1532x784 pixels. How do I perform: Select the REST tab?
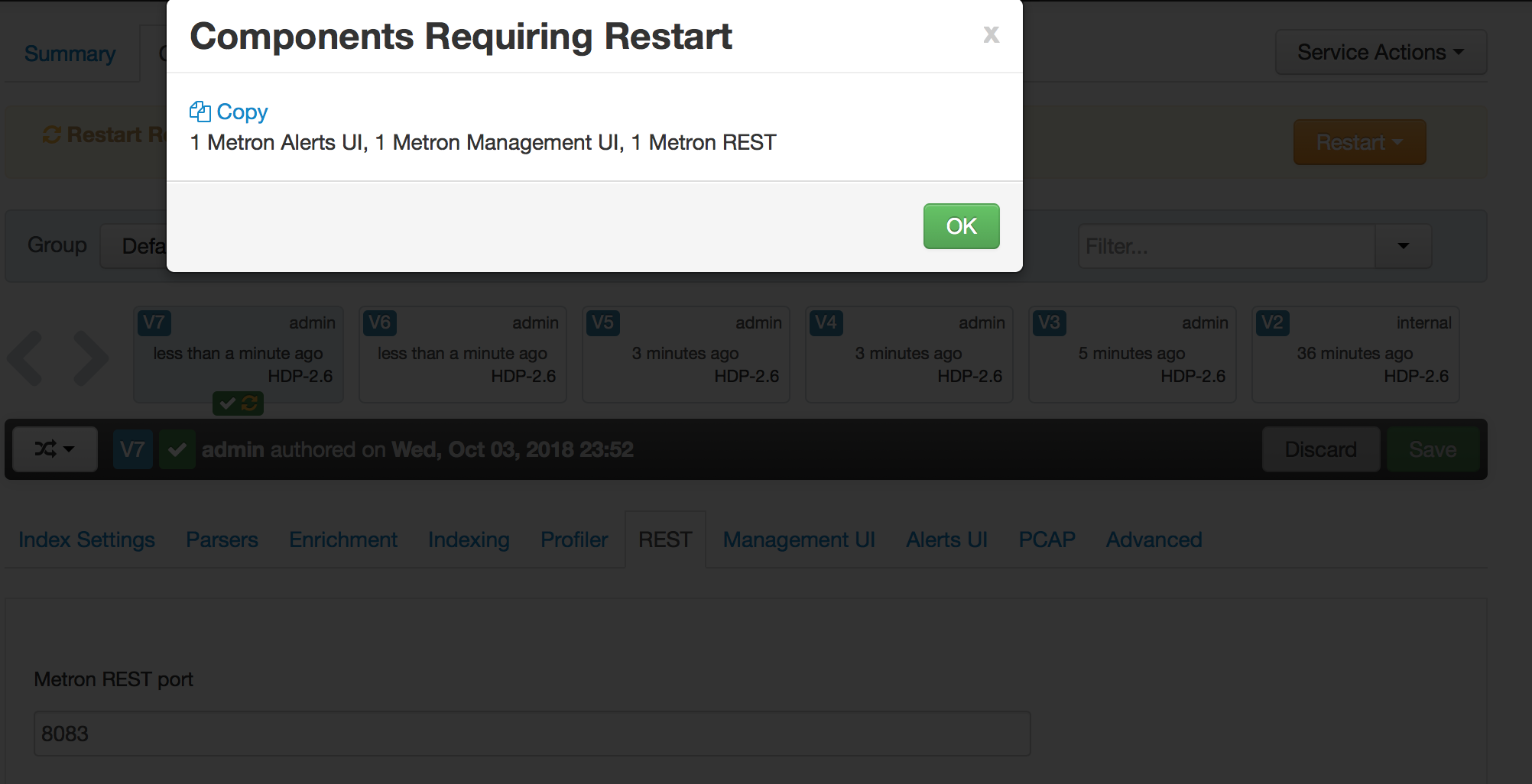point(665,539)
